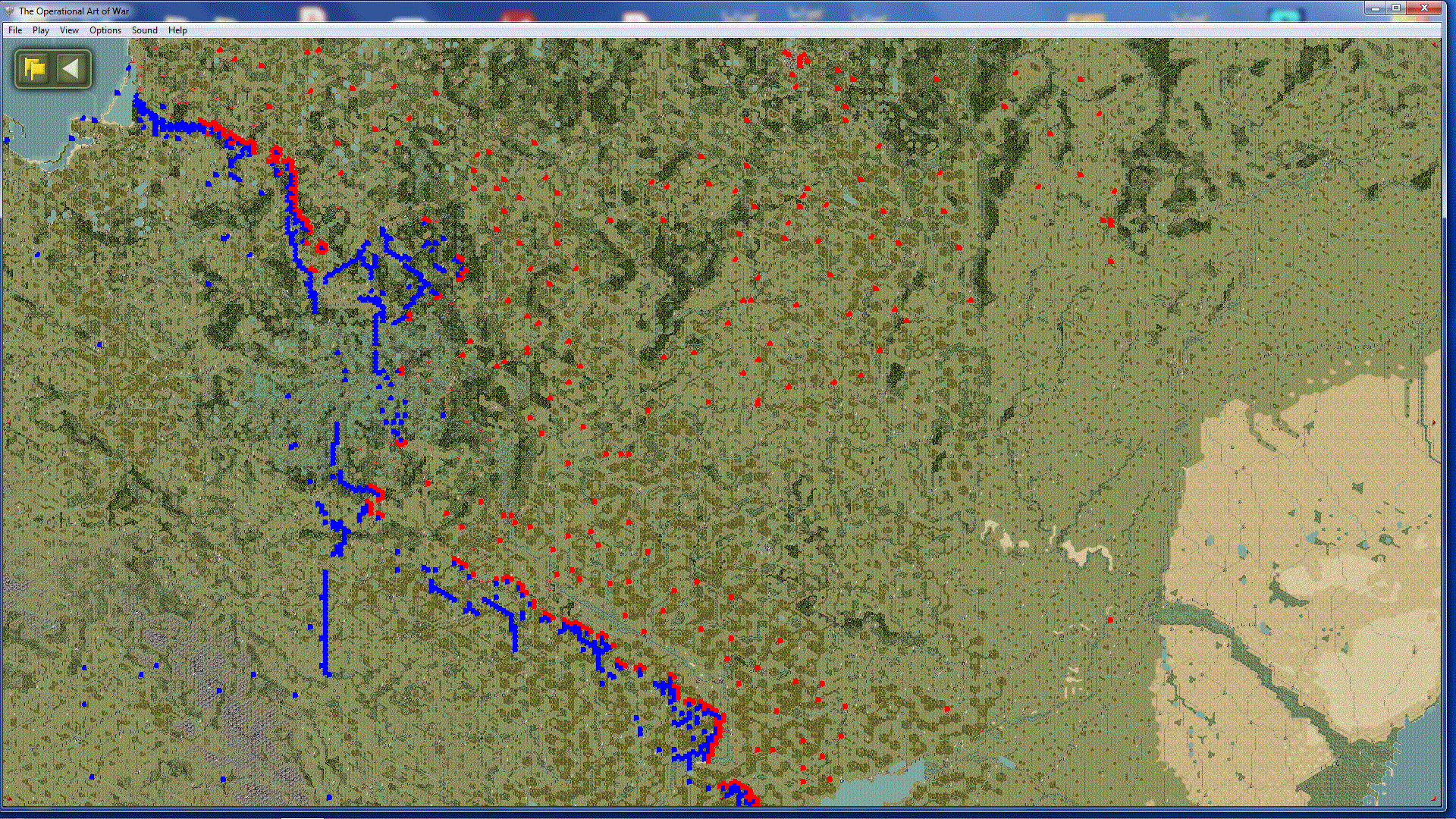
Task: Close The Operational Art of War window
Action: pyautogui.click(x=1424, y=8)
